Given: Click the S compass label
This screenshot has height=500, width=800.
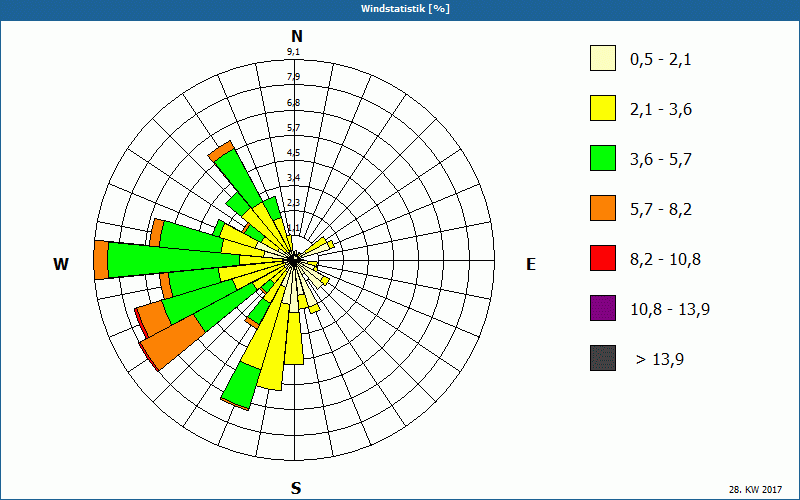Looking at the screenshot, I should pos(296,488).
